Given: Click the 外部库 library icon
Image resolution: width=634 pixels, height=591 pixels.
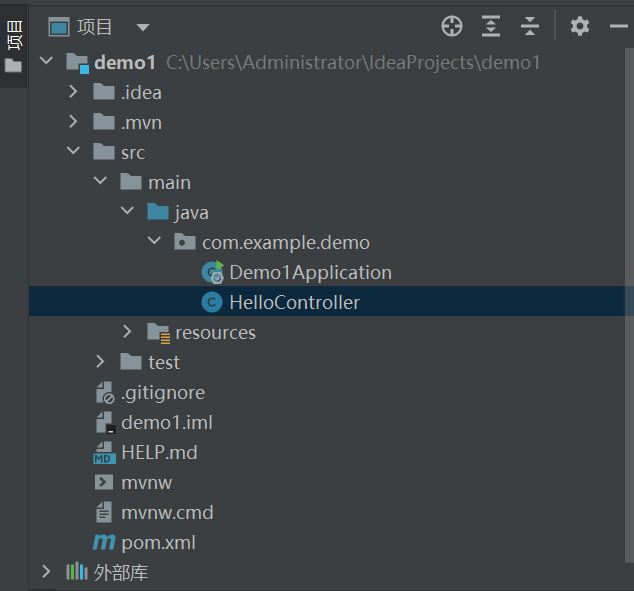Looking at the screenshot, I should [77, 572].
